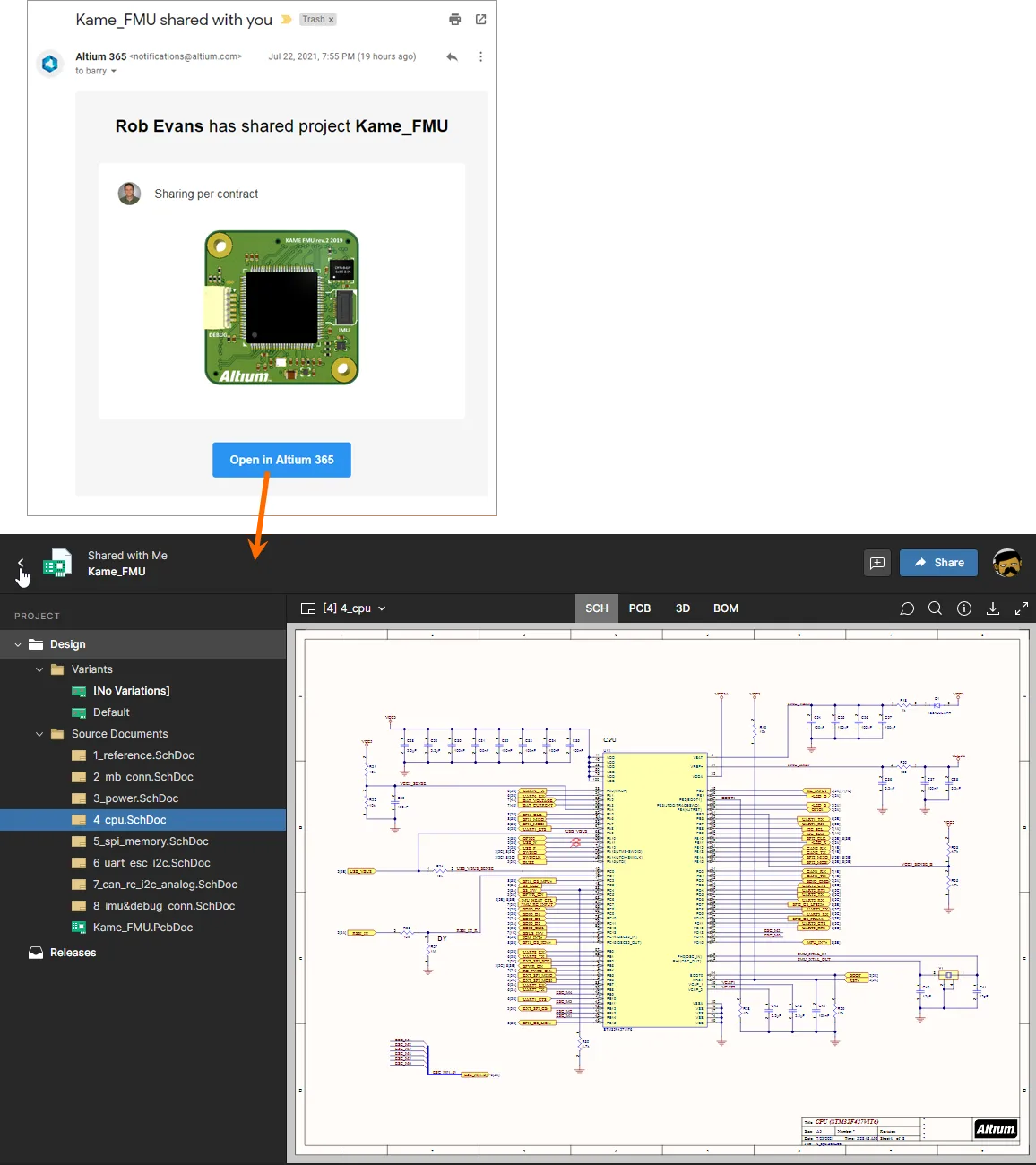Click the Altium logo in the title block

(x=996, y=1129)
